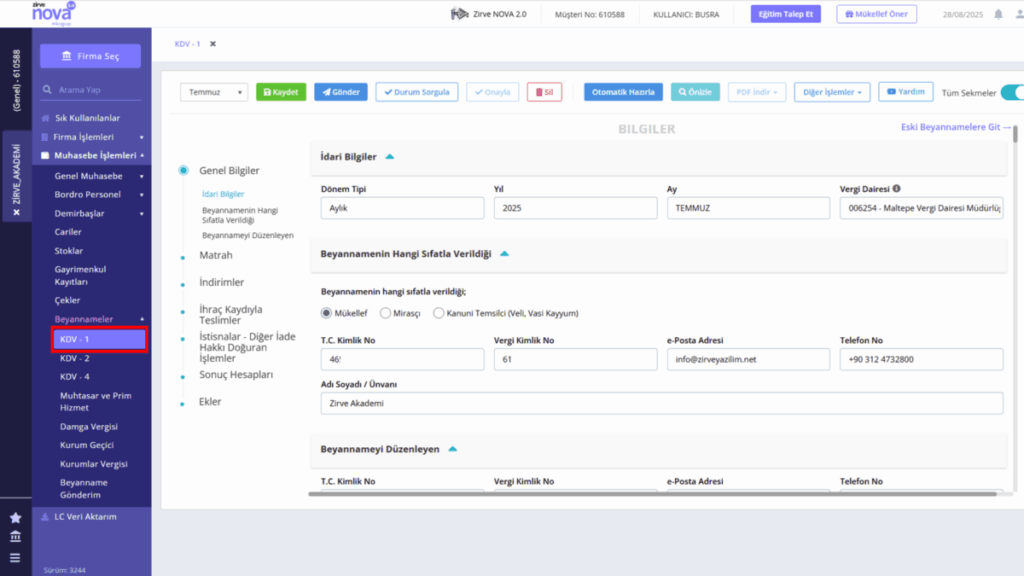This screenshot has height=576, width=1024.
Task: Click the Firma Seç button
Action: pyautogui.click(x=90, y=56)
